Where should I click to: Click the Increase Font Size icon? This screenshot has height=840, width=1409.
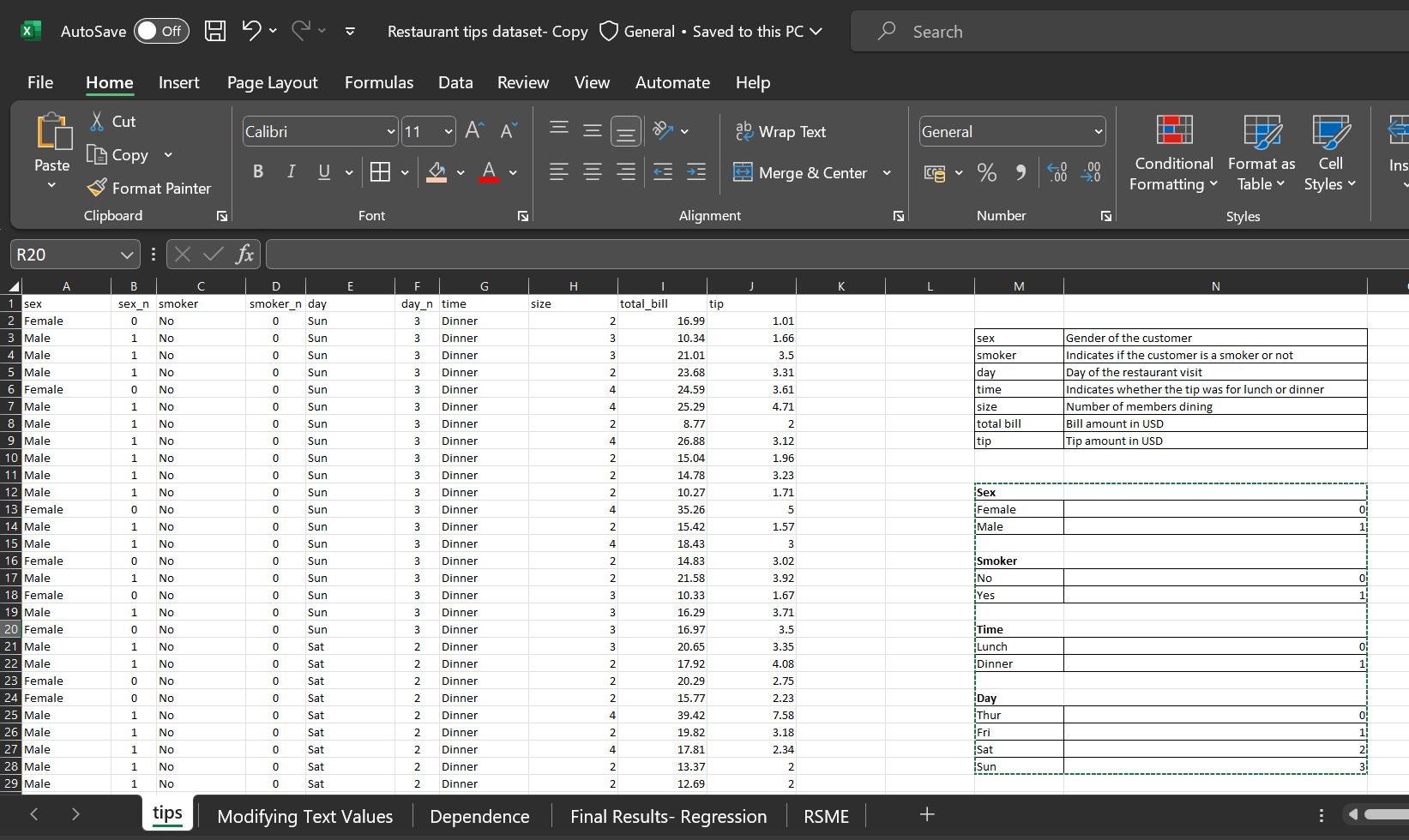click(474, 130)
